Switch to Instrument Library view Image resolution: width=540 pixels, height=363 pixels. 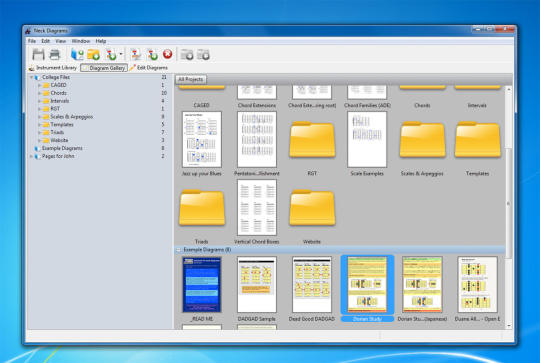(53, 68)
